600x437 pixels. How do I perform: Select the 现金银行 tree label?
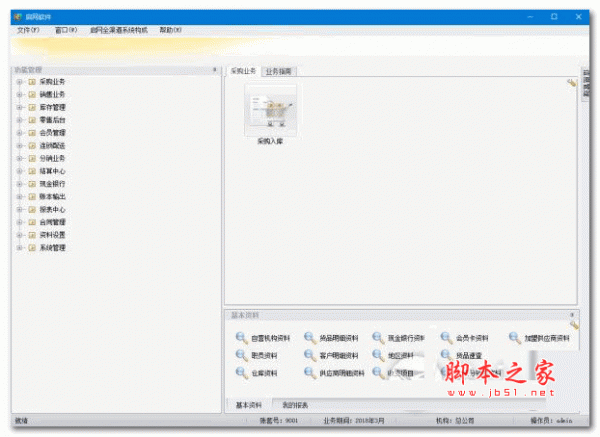coord(52,184)
